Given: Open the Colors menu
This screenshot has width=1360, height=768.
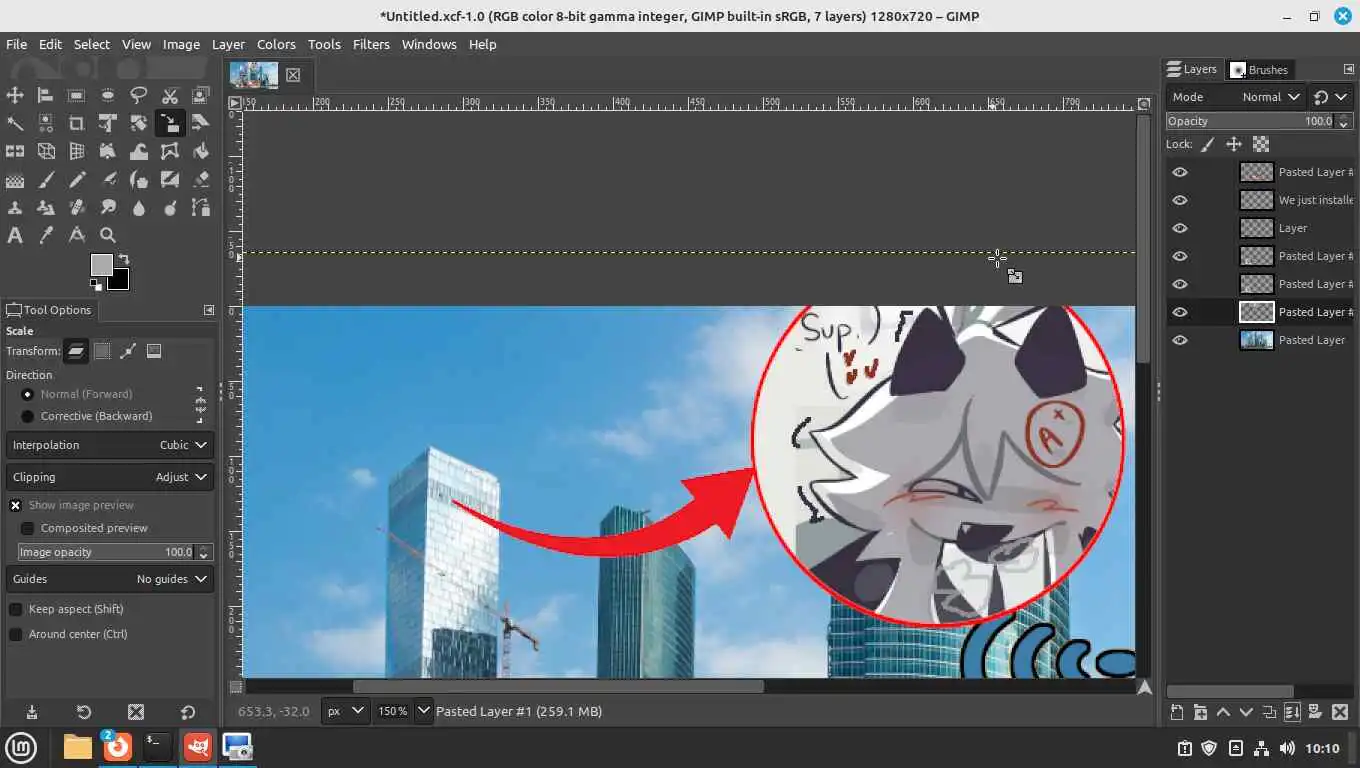Looking at the screenshot, I should [x=276, y=44].
